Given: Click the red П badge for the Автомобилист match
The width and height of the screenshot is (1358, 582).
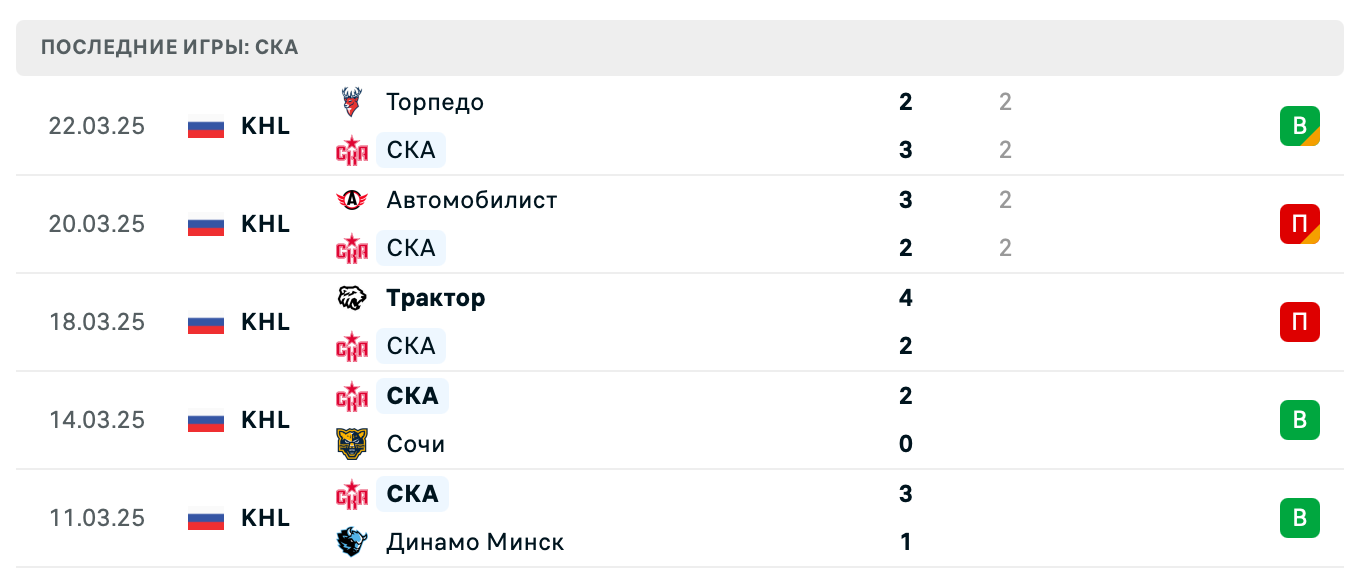Looking at the screenshot, I should tap(1300, 224).
